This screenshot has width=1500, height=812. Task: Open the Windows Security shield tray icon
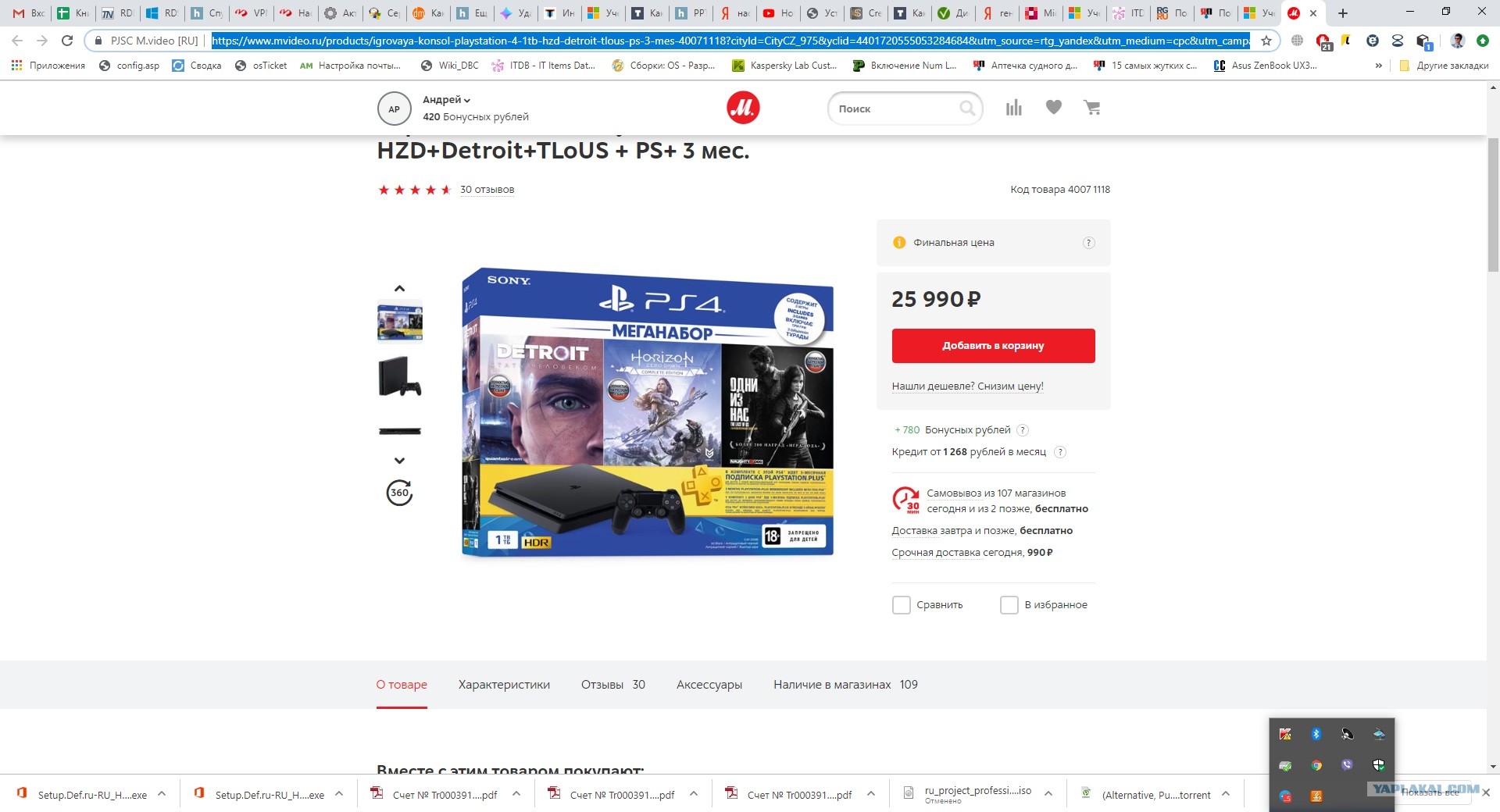1379,765
